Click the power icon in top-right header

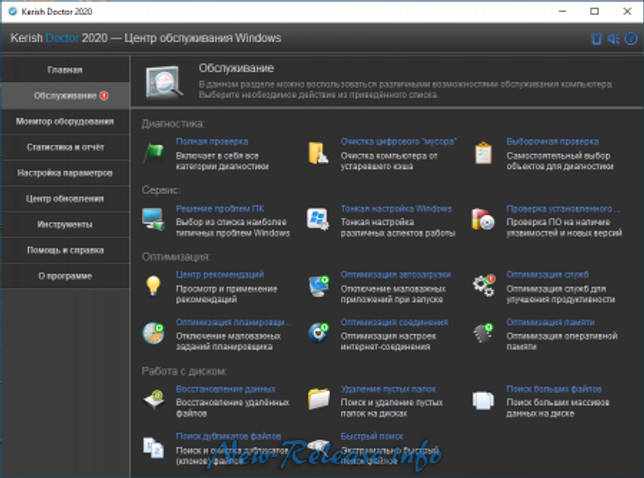[x=631, y=39]
